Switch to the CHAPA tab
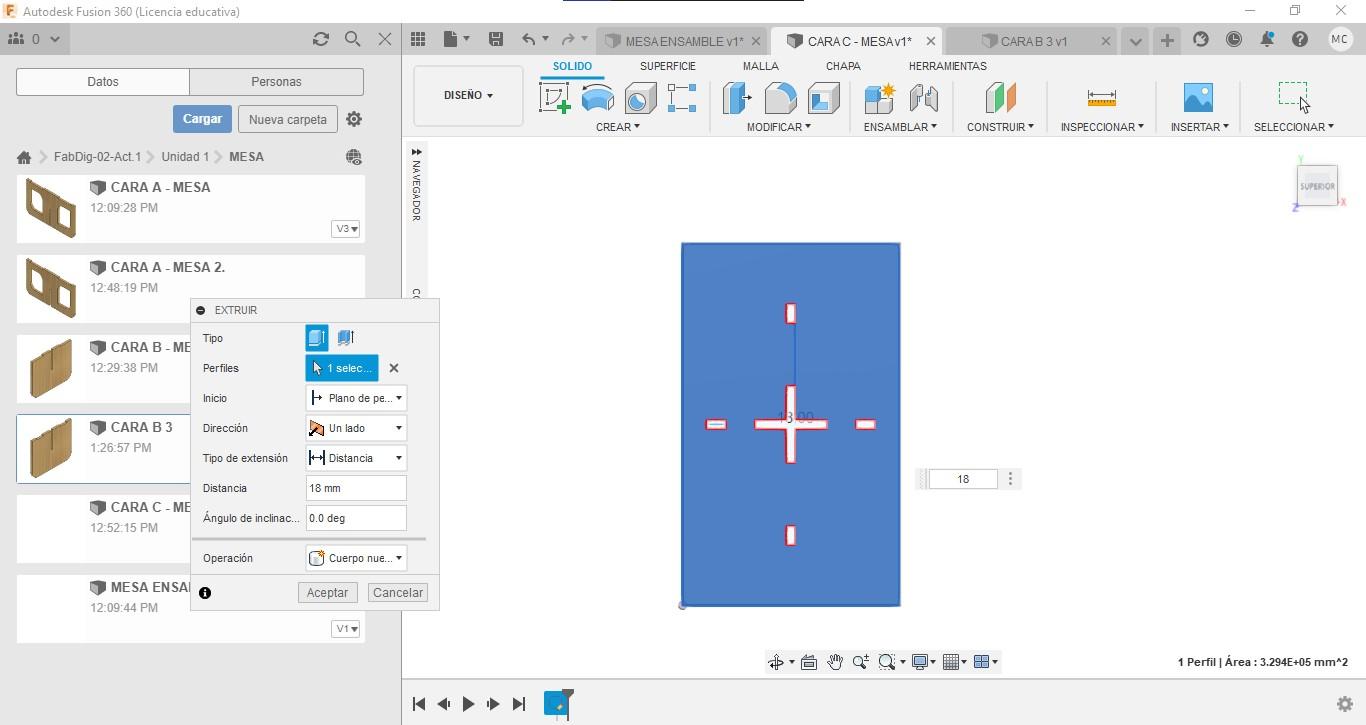Image resolution: width=1366 pixels, height=725 pixels. click(x=843, y=66)
